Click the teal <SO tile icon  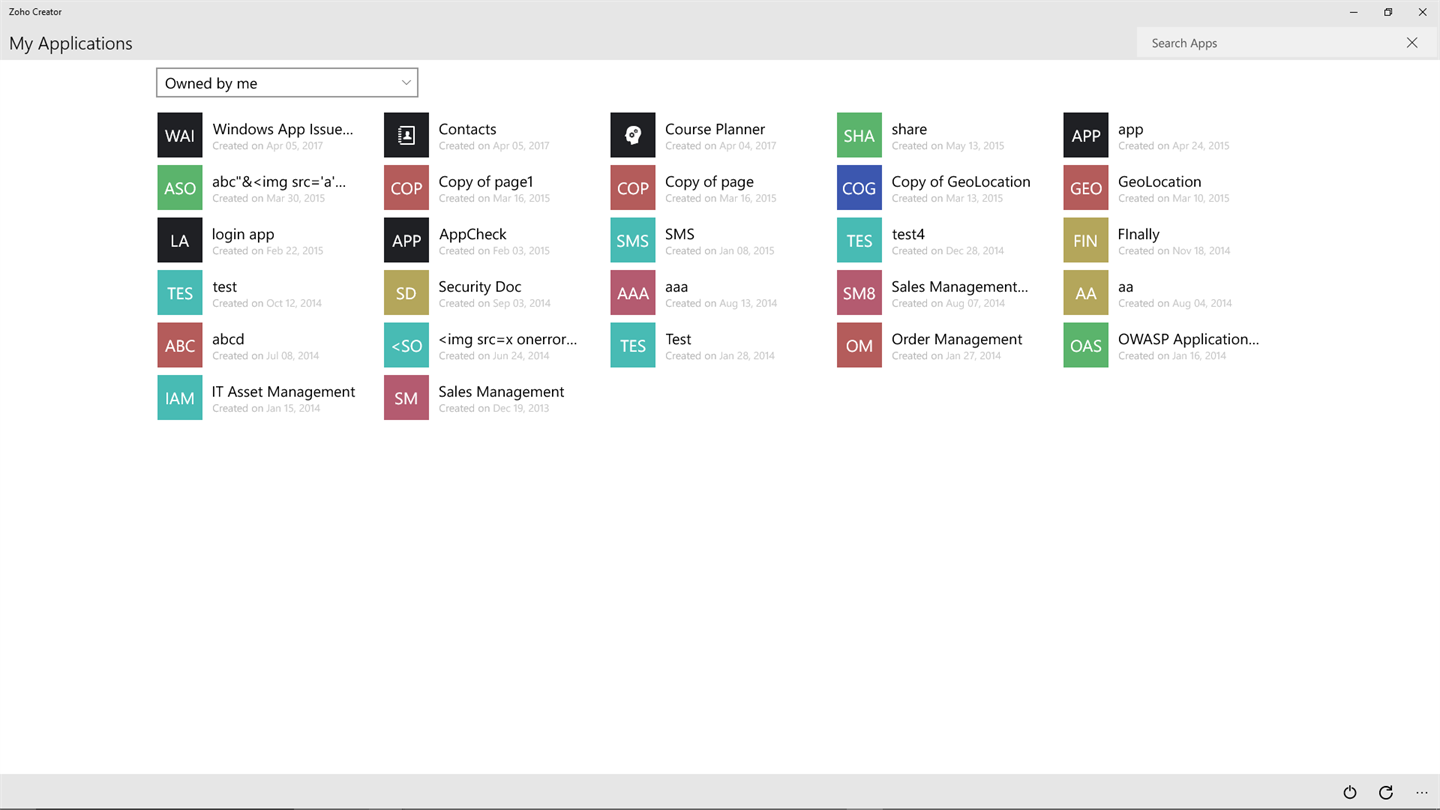406,345
